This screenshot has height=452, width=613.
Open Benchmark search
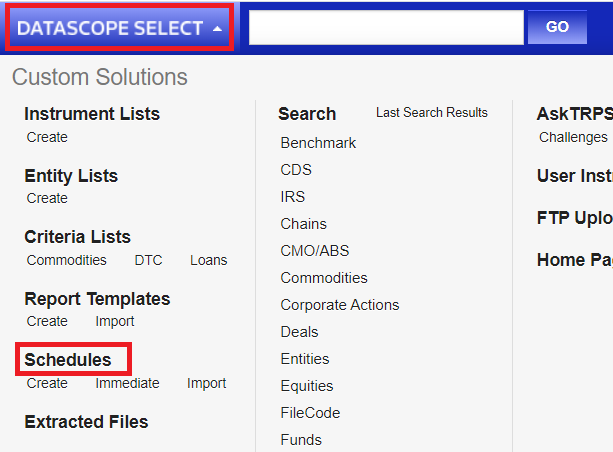click(x=318, y=143)
